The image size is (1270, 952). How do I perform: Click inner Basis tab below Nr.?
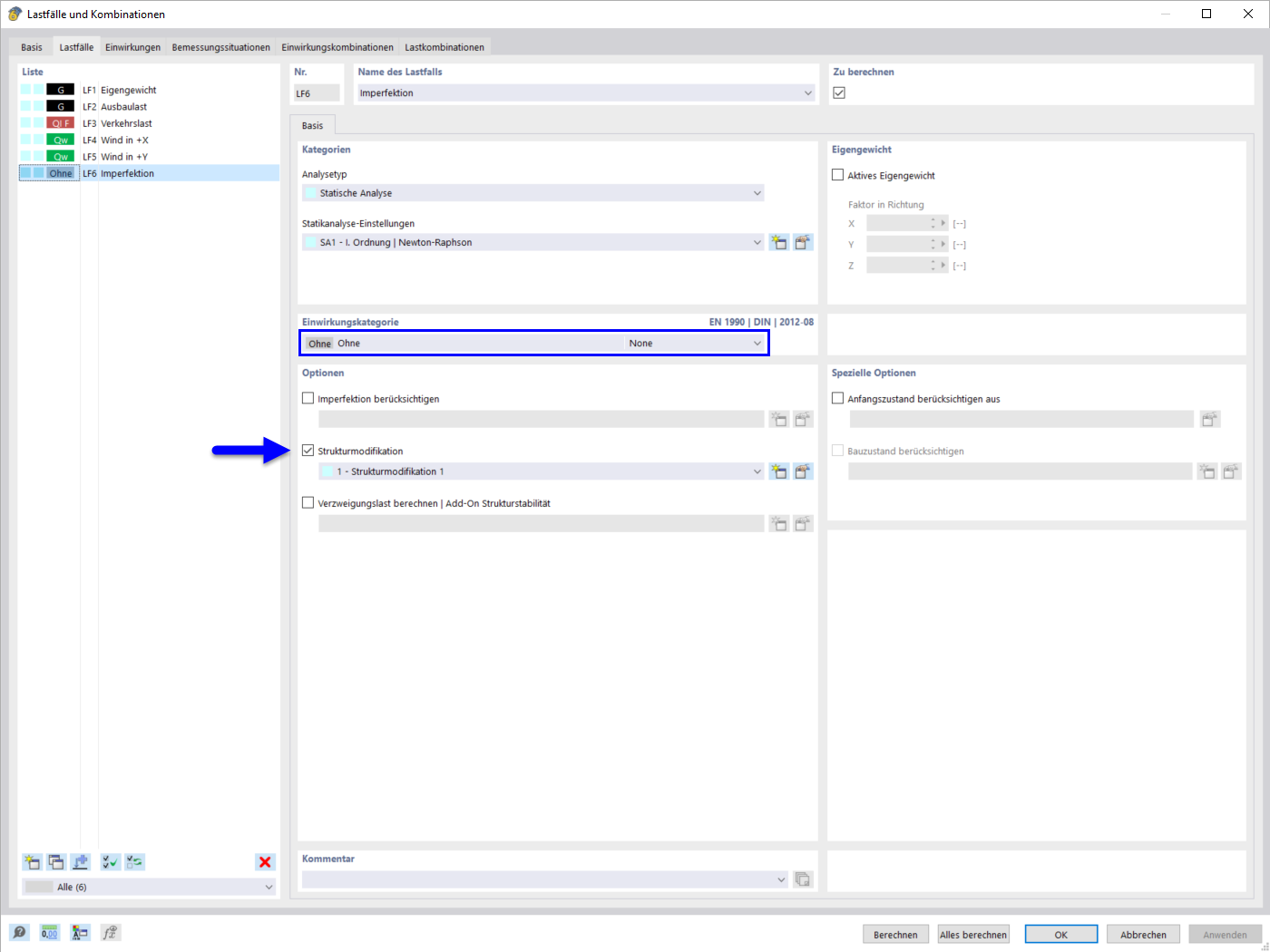pos(313,125)
